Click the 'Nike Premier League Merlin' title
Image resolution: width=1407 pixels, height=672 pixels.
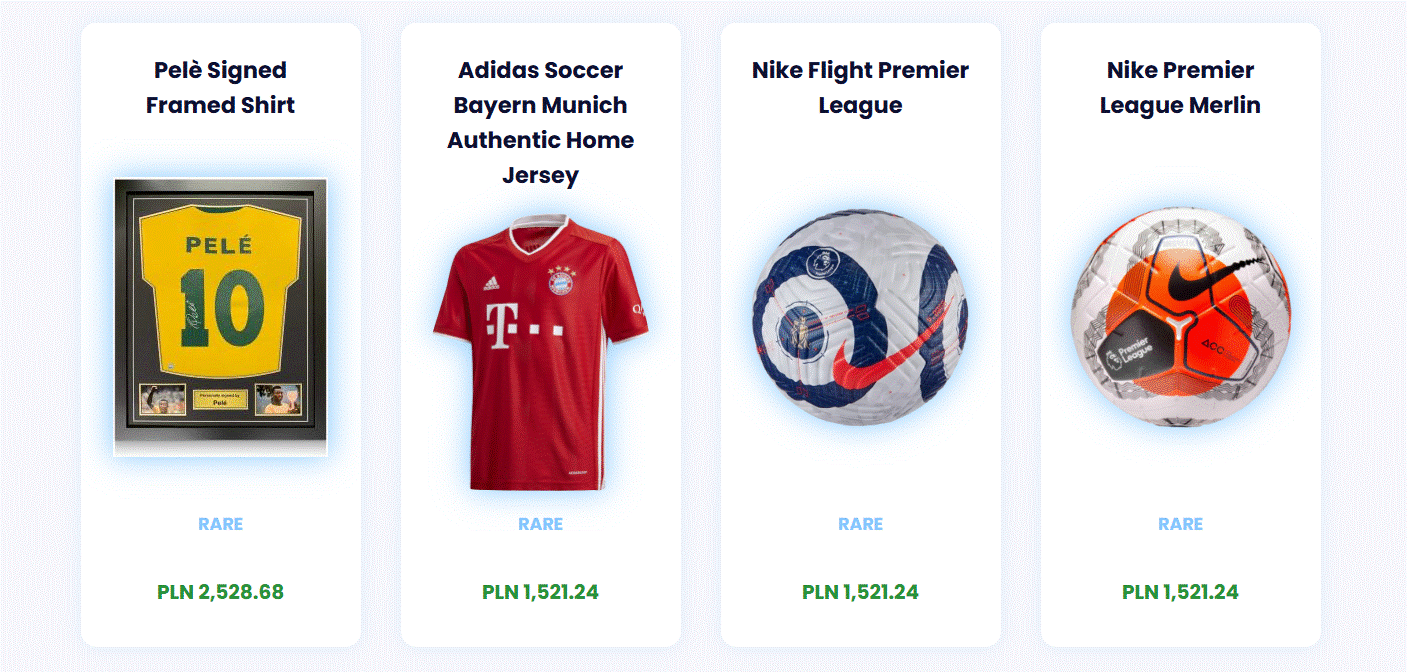(x=1180, y=88)
